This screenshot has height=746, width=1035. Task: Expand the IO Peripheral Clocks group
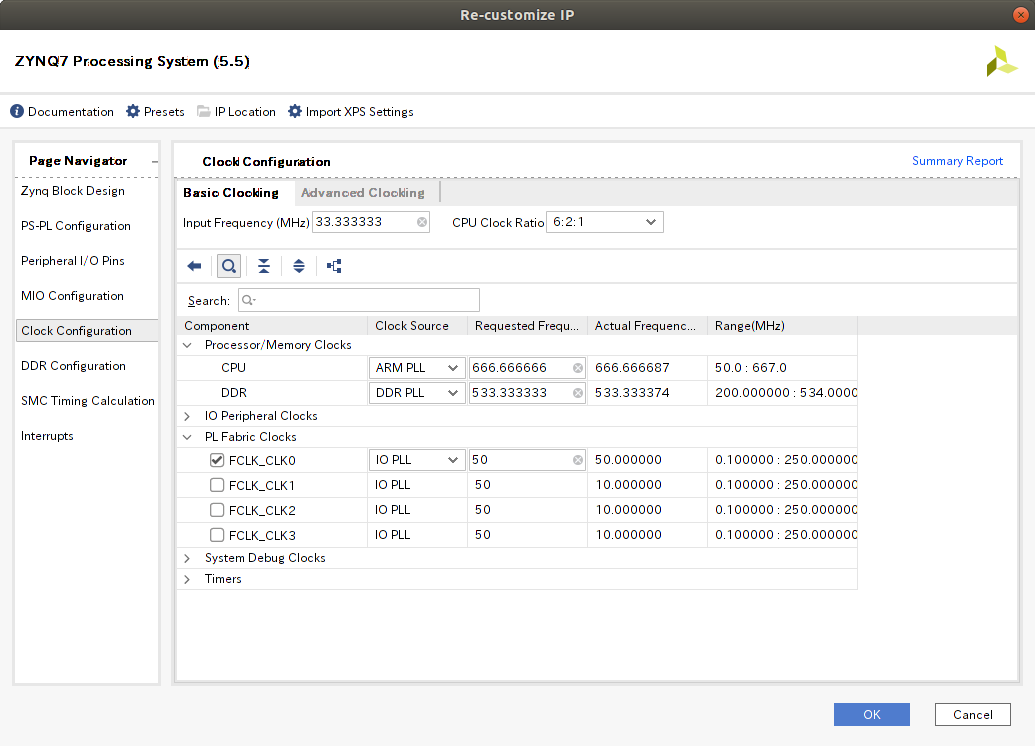(187, 416)
